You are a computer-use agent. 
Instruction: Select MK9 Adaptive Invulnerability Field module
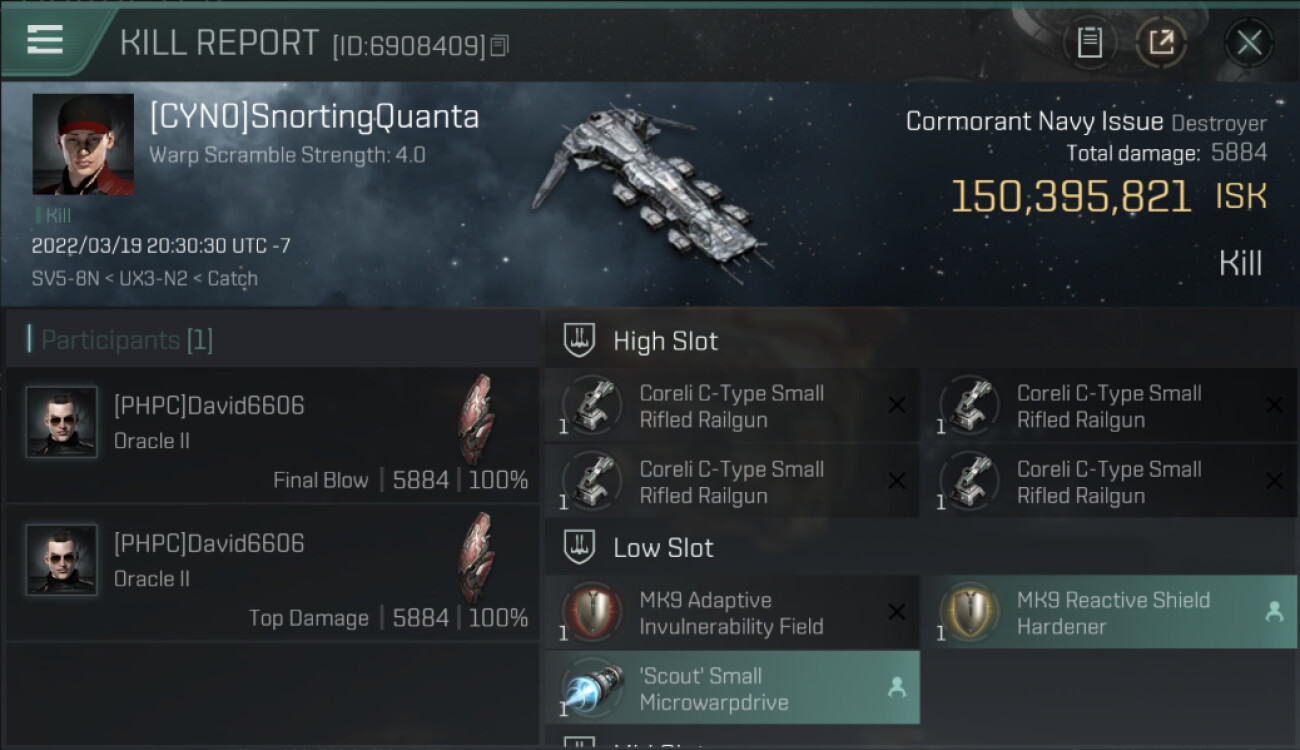pos(732,613)
